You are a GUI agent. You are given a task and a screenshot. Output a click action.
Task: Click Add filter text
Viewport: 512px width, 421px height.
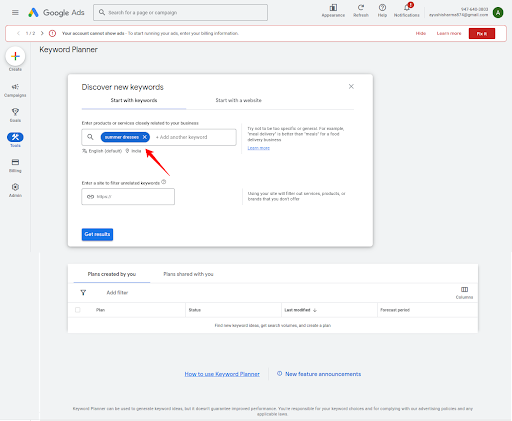pyautogui.click(x=117, y=292)
